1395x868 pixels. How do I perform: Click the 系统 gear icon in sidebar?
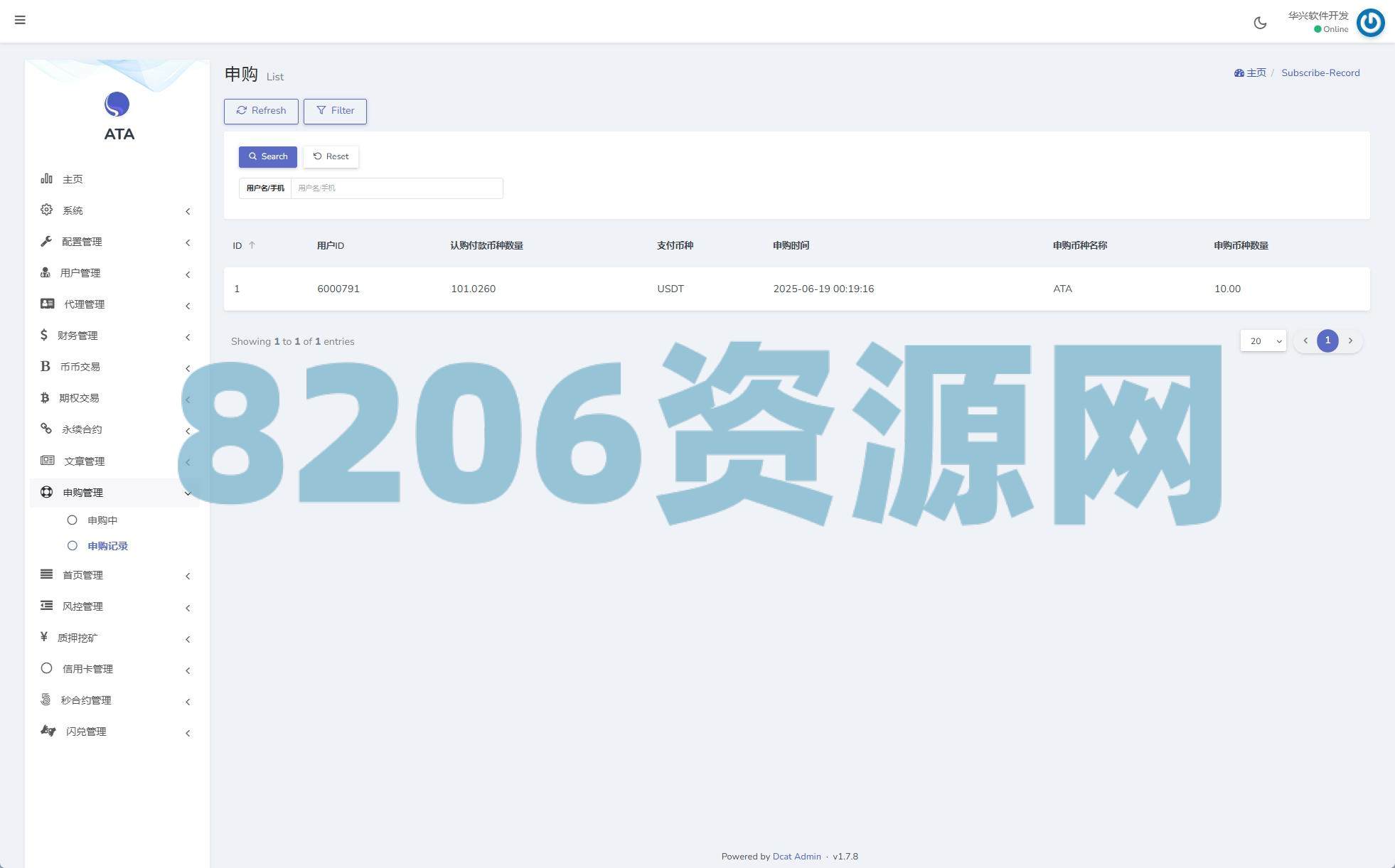46,210
